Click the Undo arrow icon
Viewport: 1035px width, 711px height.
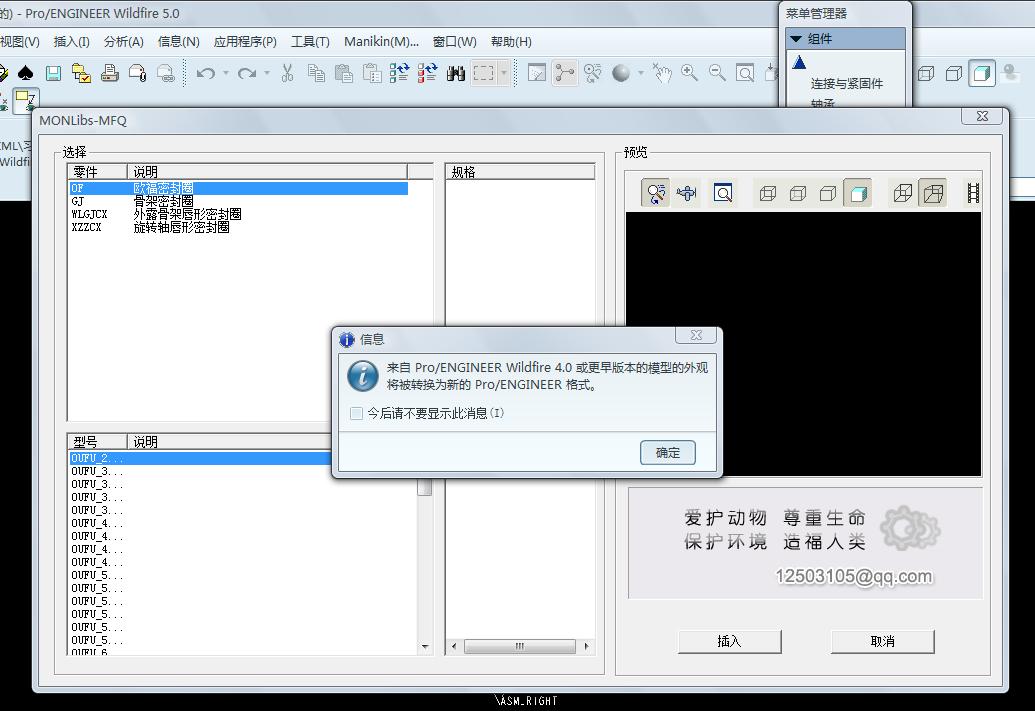pos(206,73)
